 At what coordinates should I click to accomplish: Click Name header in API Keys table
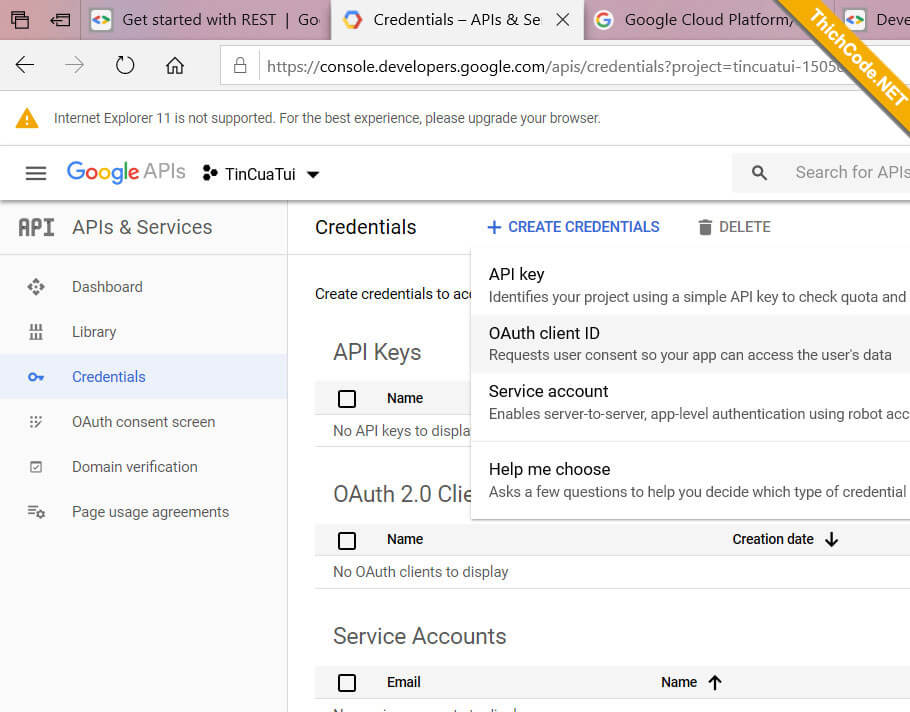[x=405, y=398]
